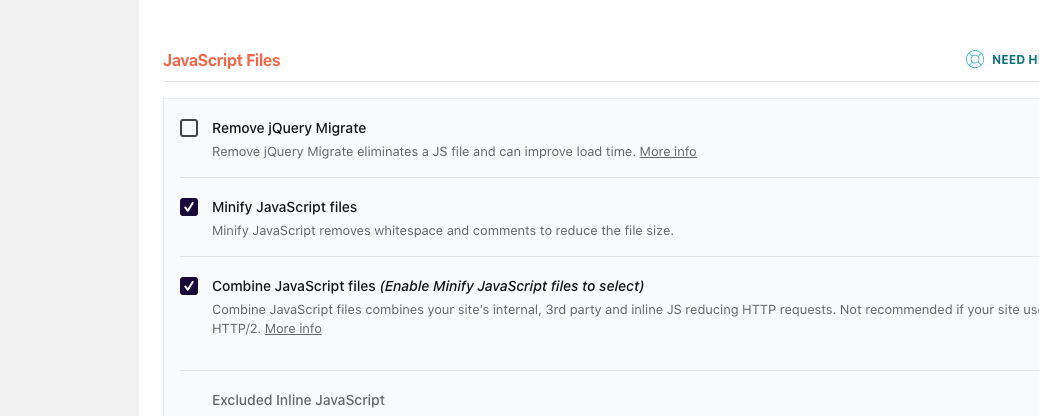
Task: Click the Need Help lifebuoy icon
Action: pyautogui.click(x=975, y=60)
